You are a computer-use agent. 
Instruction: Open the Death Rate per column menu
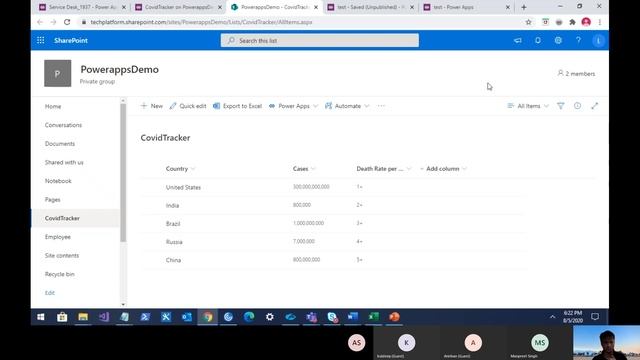click(x=384, y=169)
